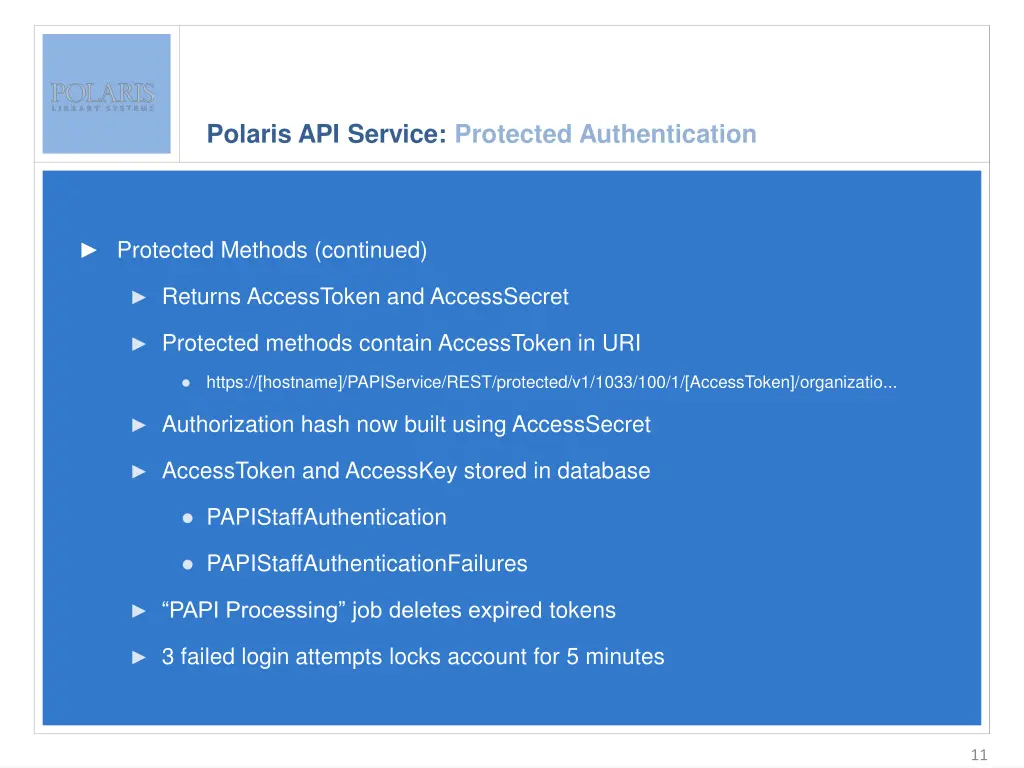Click the round bullet before the https URL
The width and height of the screenshot is (1024, 768).
tap(187, 382)
